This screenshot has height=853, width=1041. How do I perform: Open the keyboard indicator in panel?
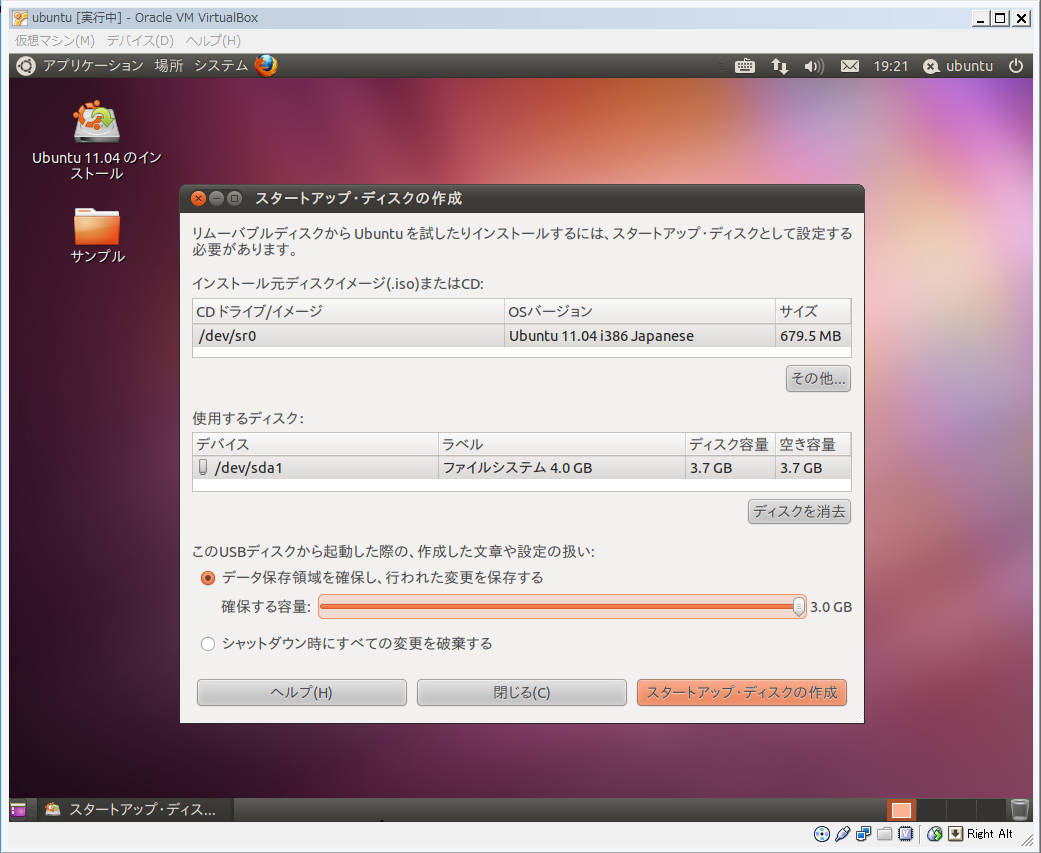pos(745,66)
